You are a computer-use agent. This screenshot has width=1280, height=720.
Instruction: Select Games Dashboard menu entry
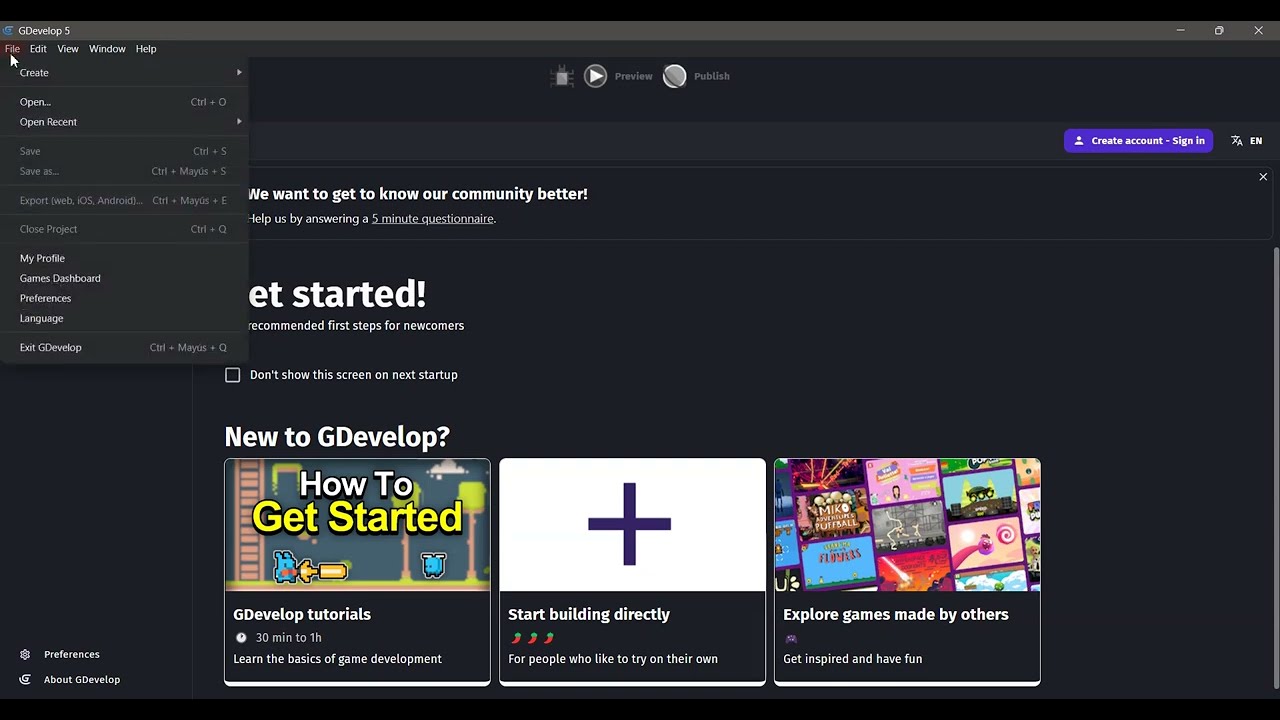125,278
